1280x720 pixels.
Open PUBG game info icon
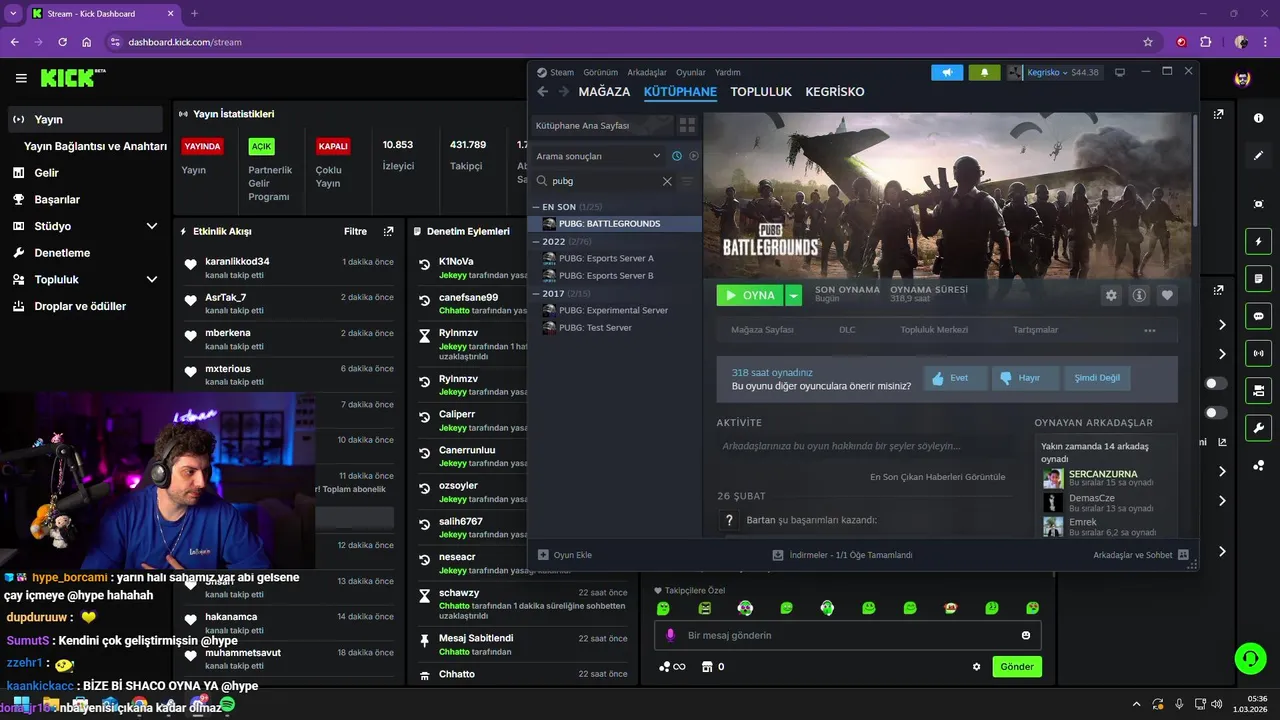pos(1139,295)
